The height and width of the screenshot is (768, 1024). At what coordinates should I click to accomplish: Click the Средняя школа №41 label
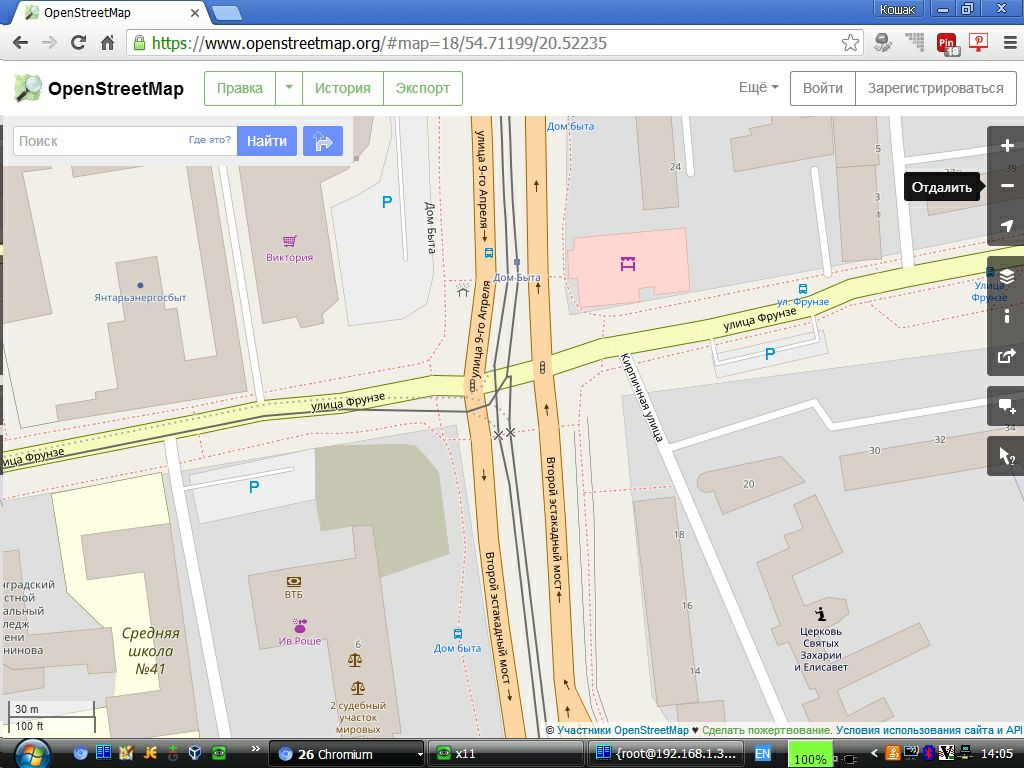[x=150, y=650]
